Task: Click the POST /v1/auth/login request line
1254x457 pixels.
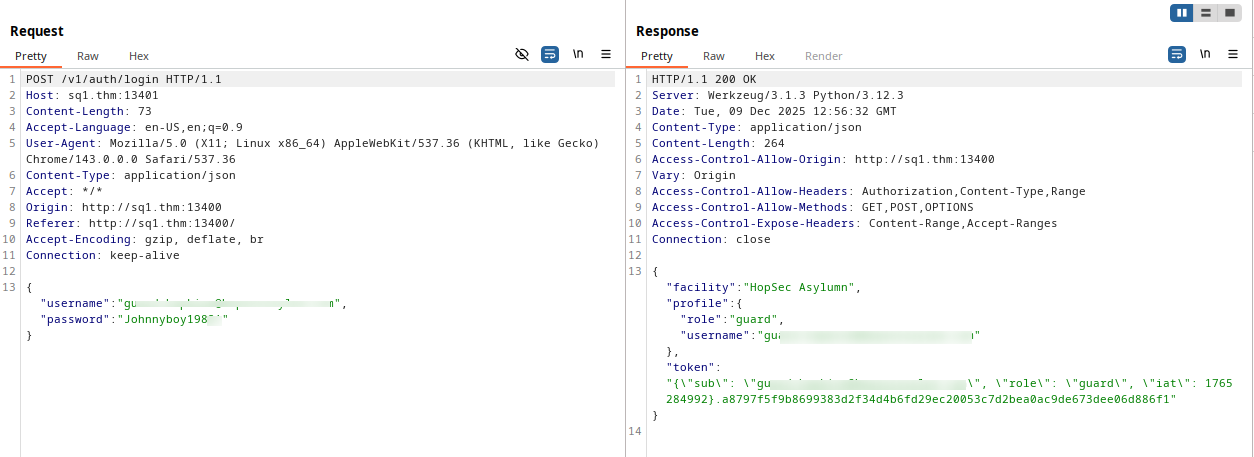Action: point(124,79)
